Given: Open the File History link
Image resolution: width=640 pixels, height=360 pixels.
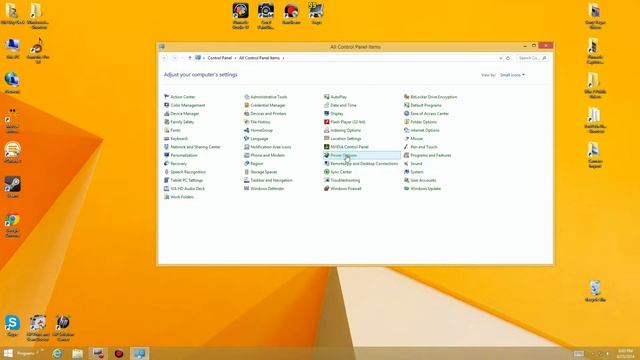Looking at the screenshot, I should [x=260, y=122].
